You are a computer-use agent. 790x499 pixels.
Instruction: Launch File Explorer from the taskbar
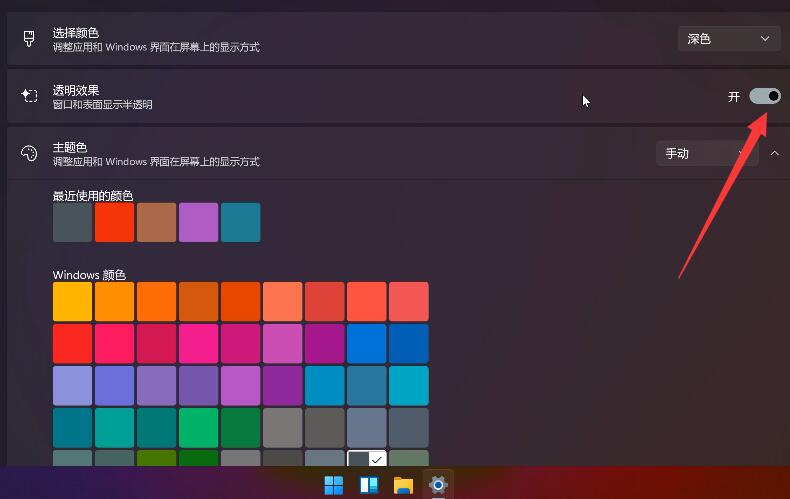(403, 485)
